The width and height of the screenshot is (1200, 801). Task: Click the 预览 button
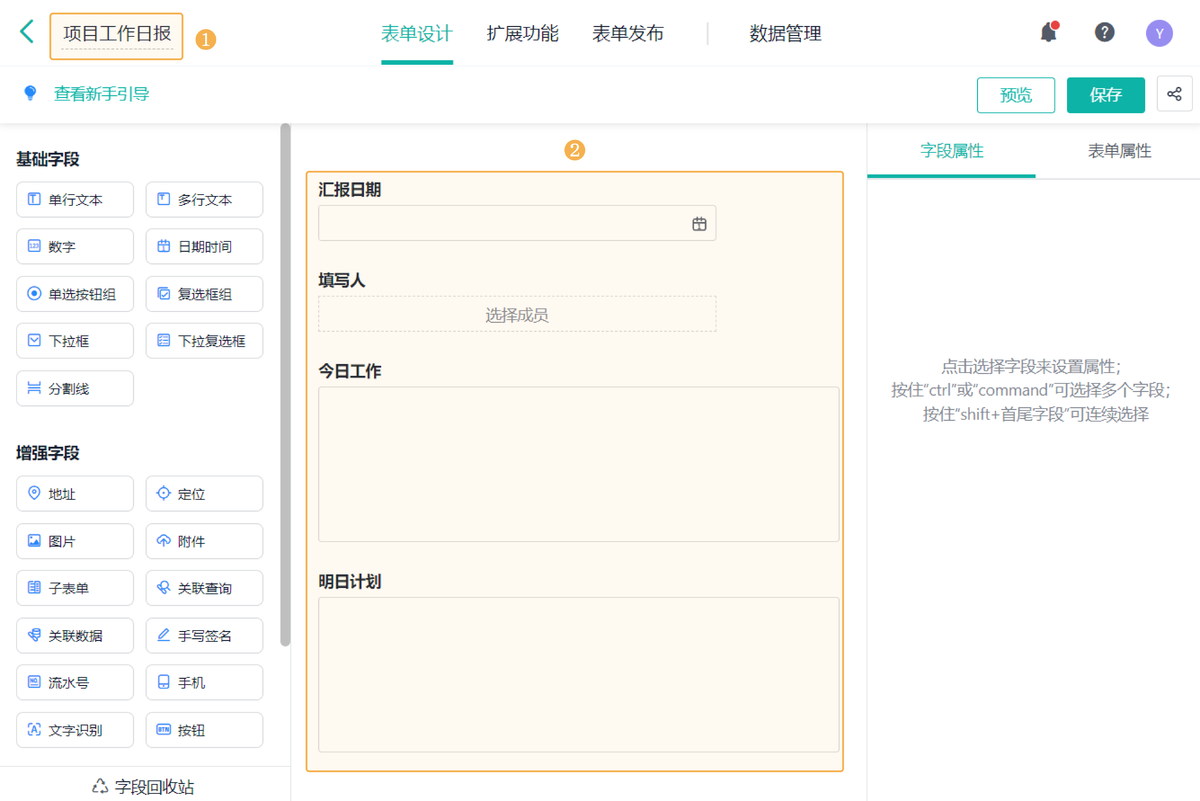1016,95
